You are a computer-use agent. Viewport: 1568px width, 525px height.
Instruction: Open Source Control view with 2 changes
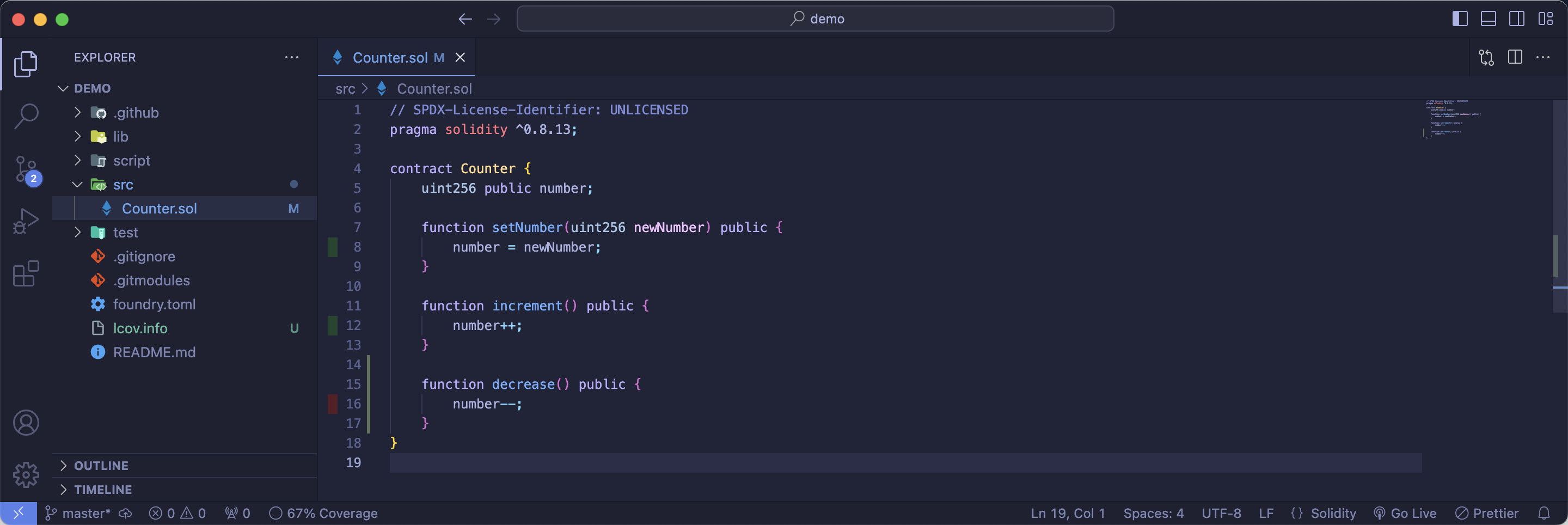[x=26, y=169]
